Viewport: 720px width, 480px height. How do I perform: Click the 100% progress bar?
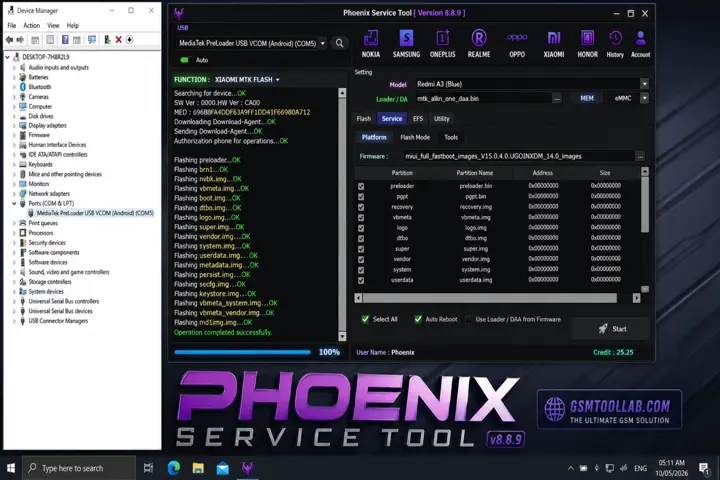pos(242,352)
